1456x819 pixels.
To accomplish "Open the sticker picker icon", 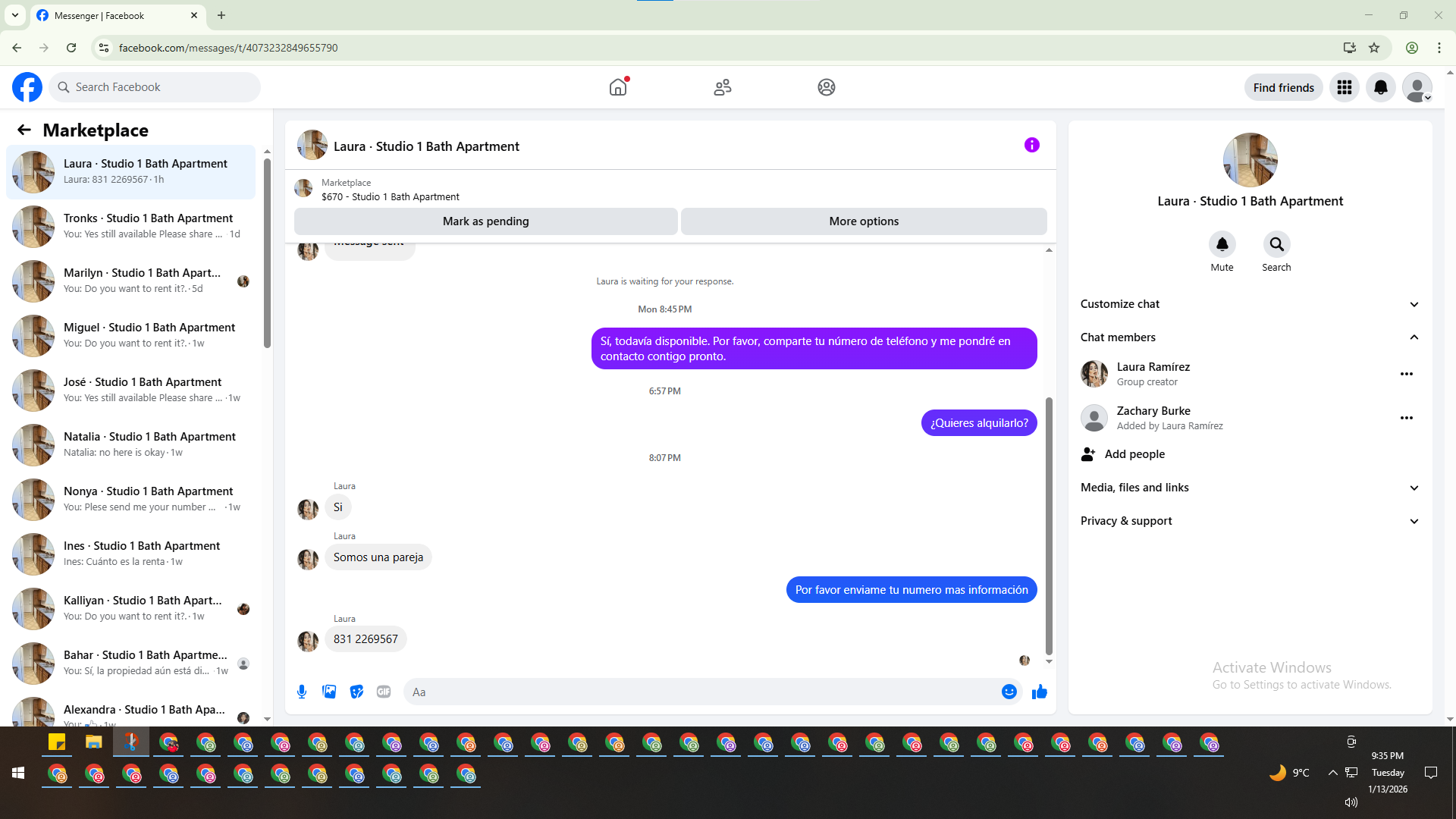I will pos(356,692).
